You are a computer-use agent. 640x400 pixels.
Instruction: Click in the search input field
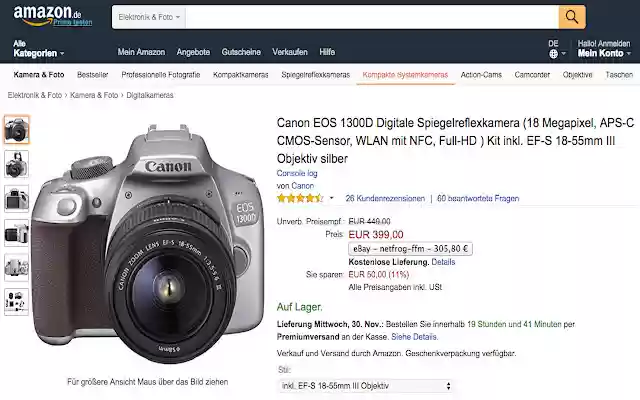[372, 17]
